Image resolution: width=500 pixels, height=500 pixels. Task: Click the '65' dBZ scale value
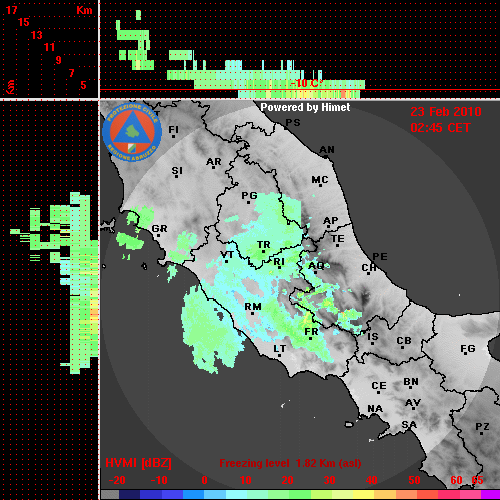click(477, 480)
